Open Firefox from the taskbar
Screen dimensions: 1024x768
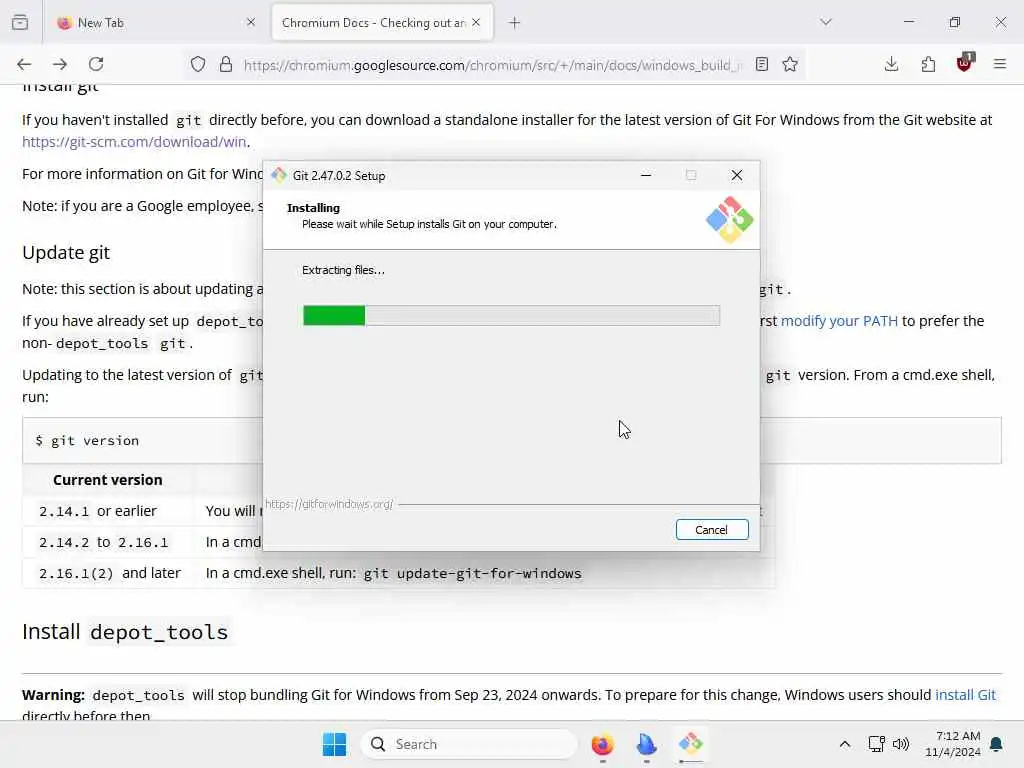click(602, 744)
